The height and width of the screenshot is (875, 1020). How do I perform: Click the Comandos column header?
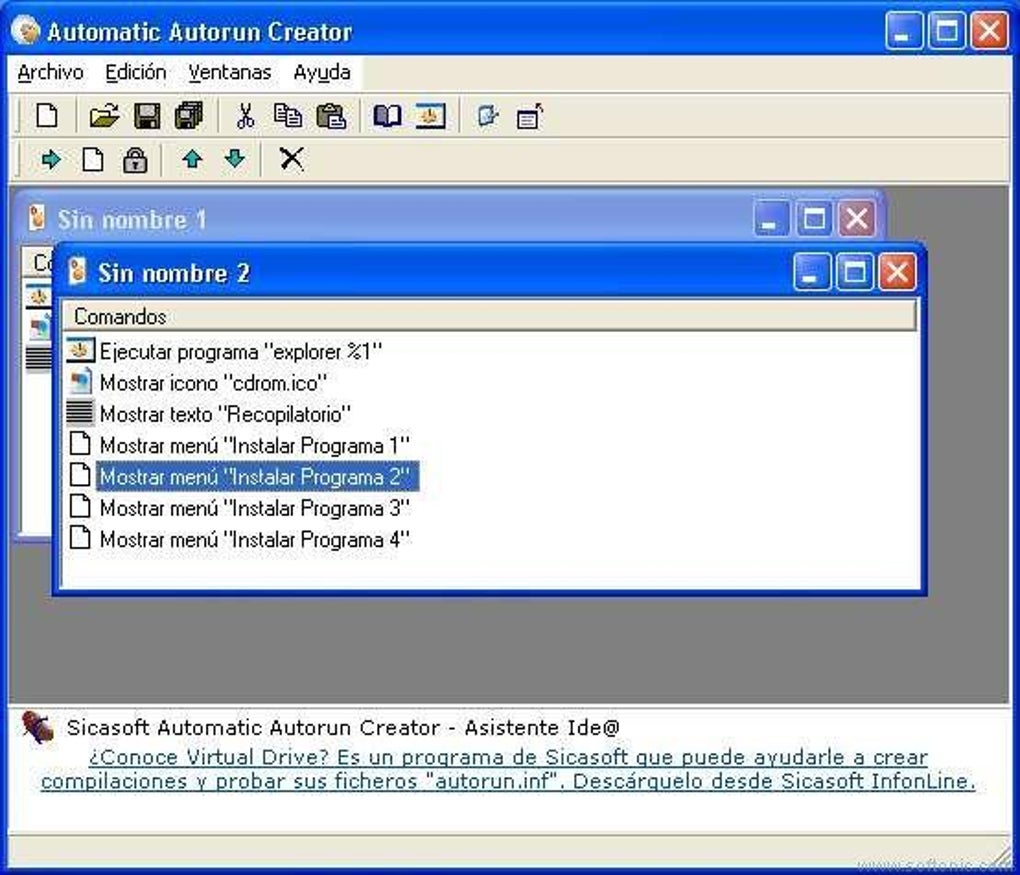[490, 316]
